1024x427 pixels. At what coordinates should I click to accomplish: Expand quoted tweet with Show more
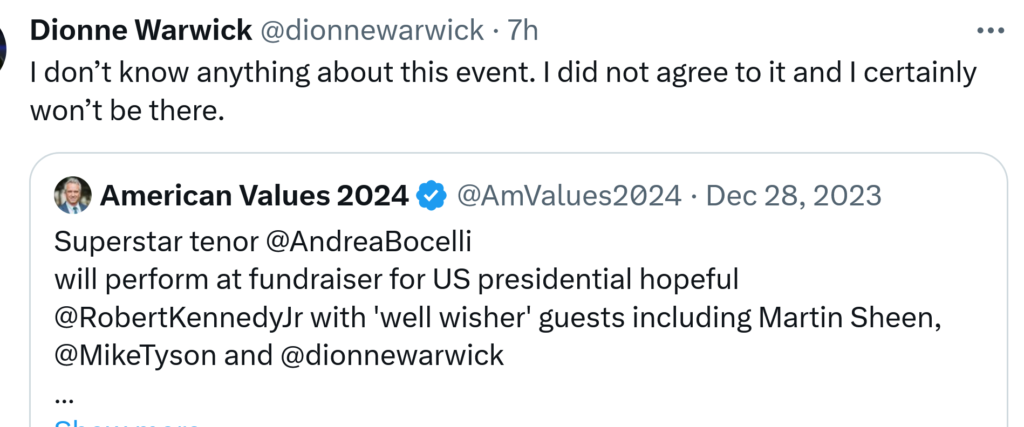(125, 422)
